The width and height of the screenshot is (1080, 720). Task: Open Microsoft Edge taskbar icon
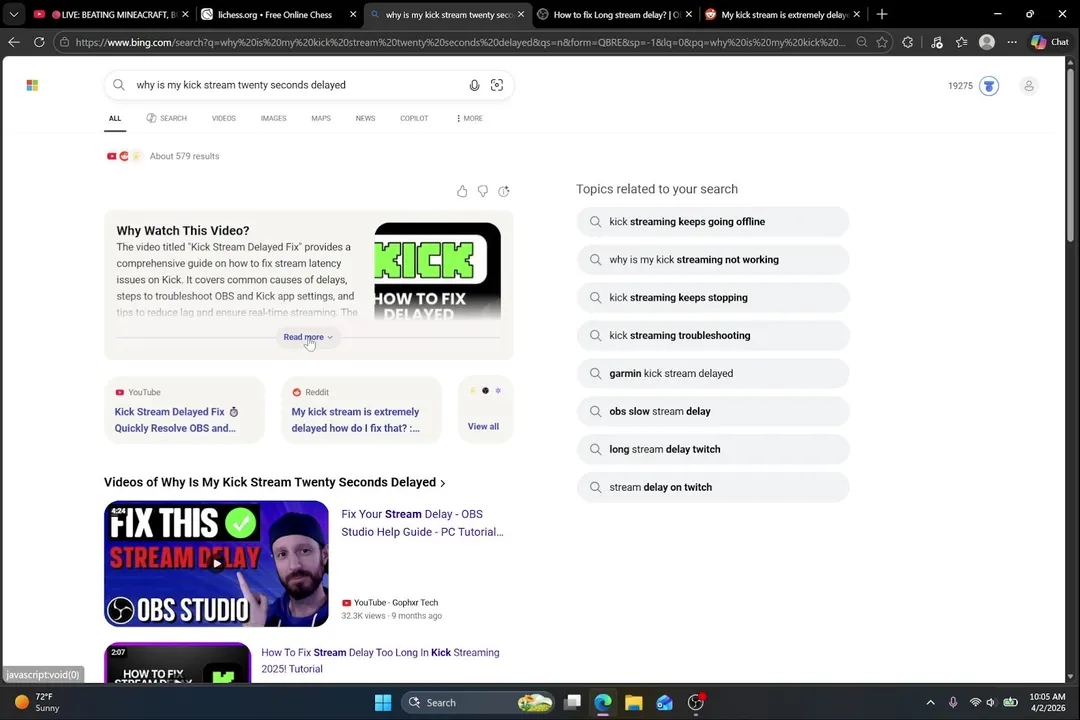[603, 703]
